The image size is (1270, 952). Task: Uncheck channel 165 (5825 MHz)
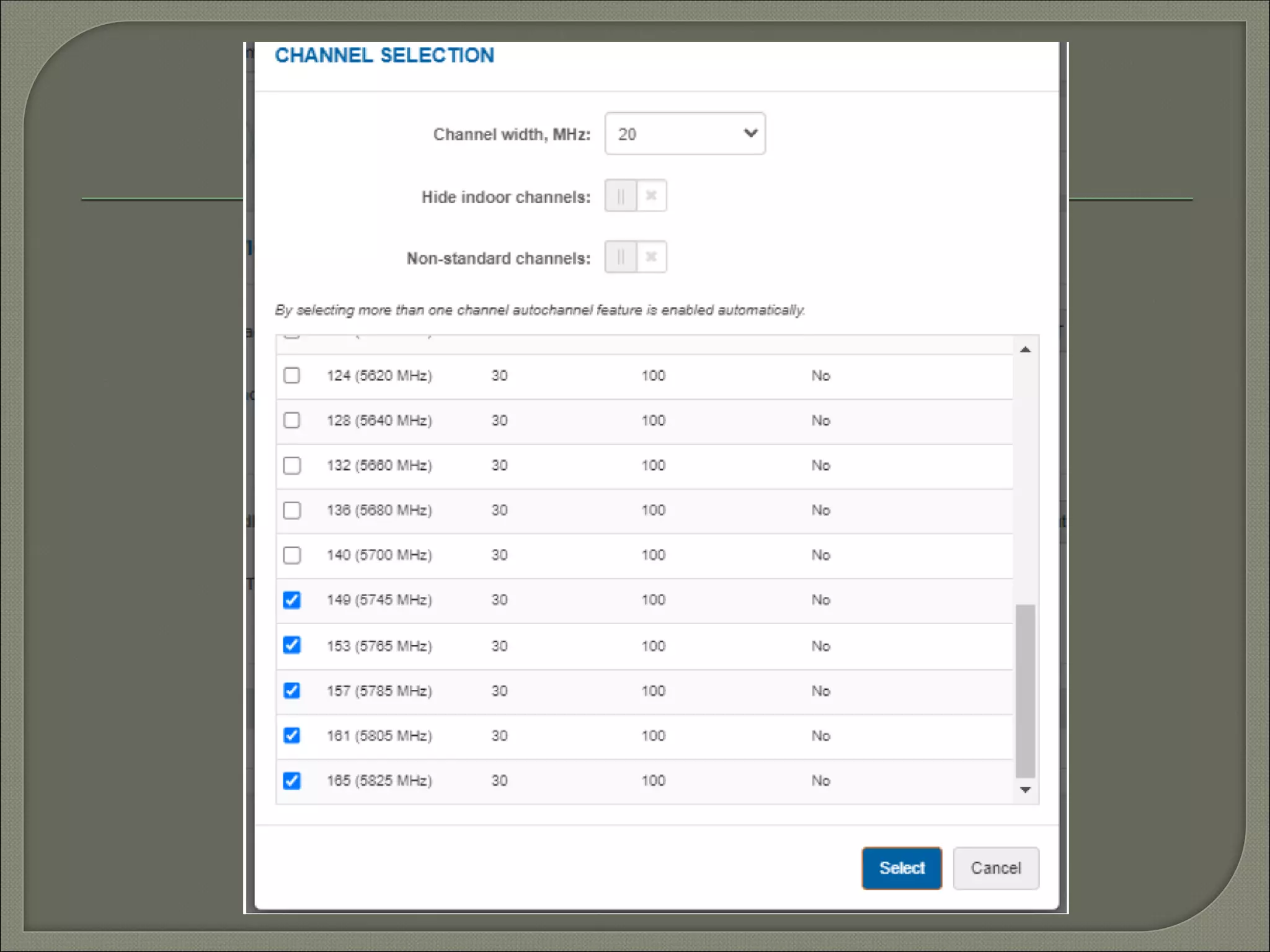coord(291,780)
